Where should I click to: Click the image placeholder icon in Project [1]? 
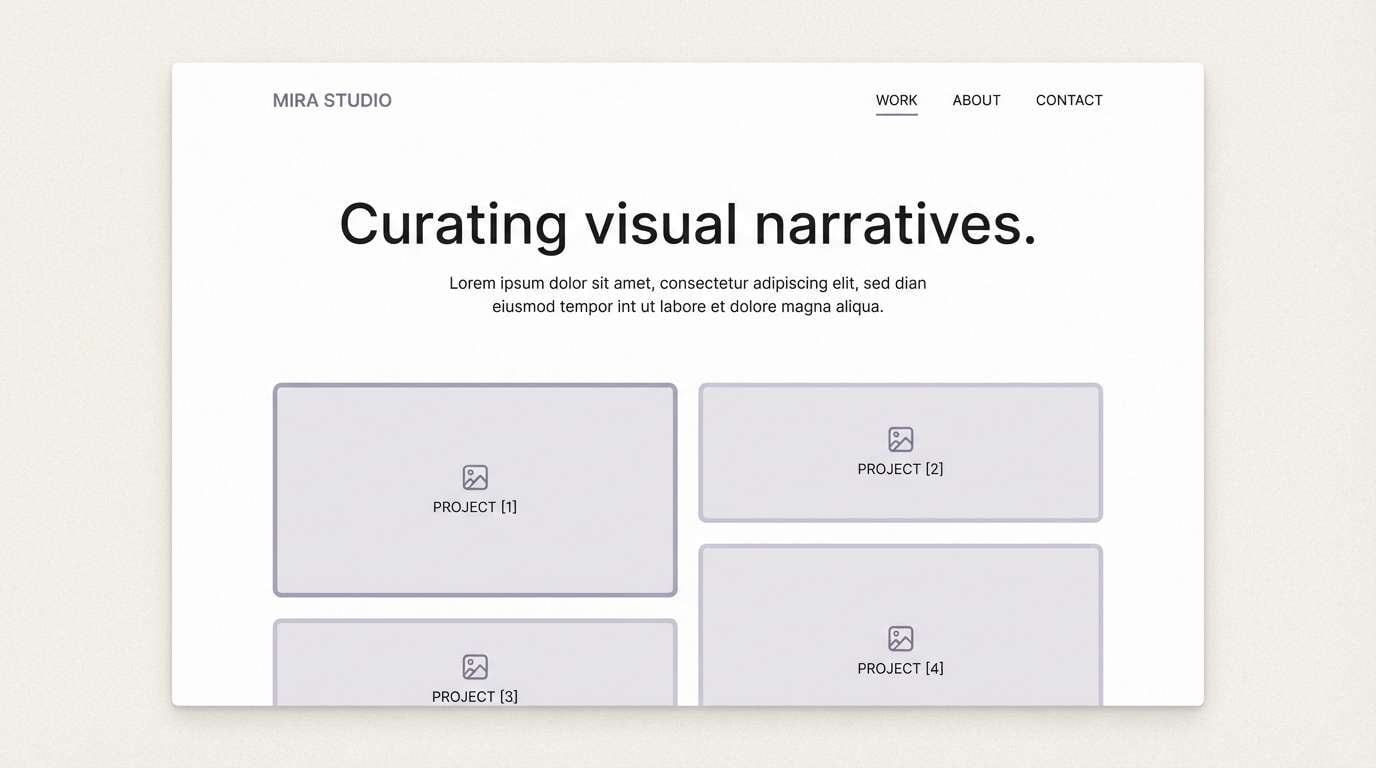coord(474,477)
